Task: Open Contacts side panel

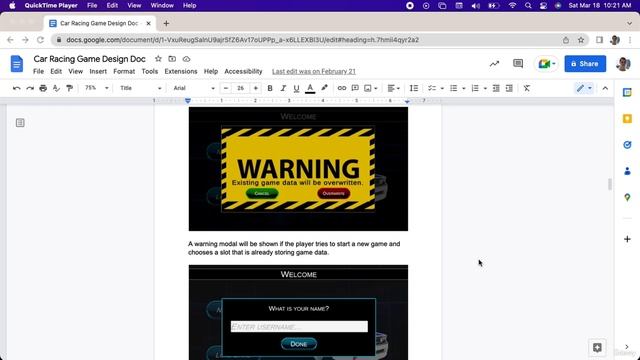Action: pos(627,171)
